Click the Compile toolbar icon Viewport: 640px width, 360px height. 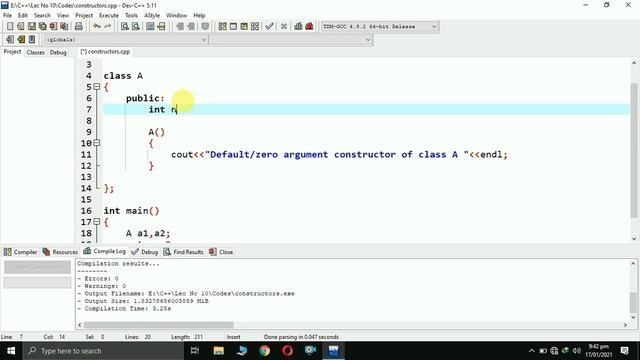tap(222, 27)
